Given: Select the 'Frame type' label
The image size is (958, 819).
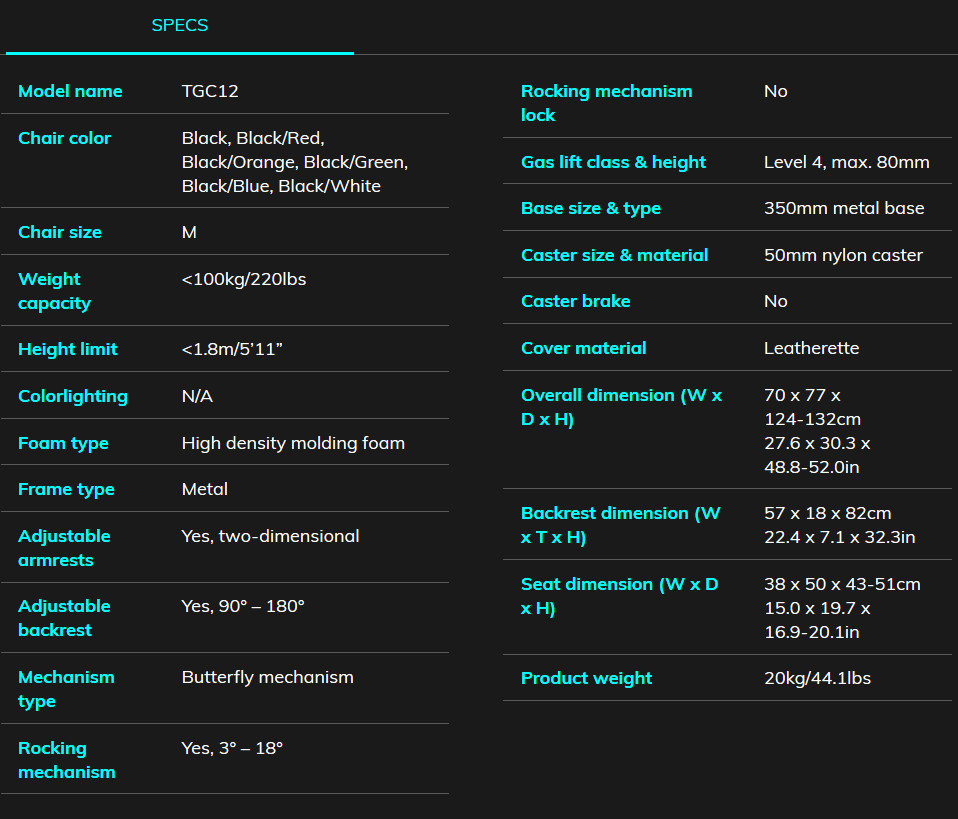Looking at the screenshot, I should (66, 489).
